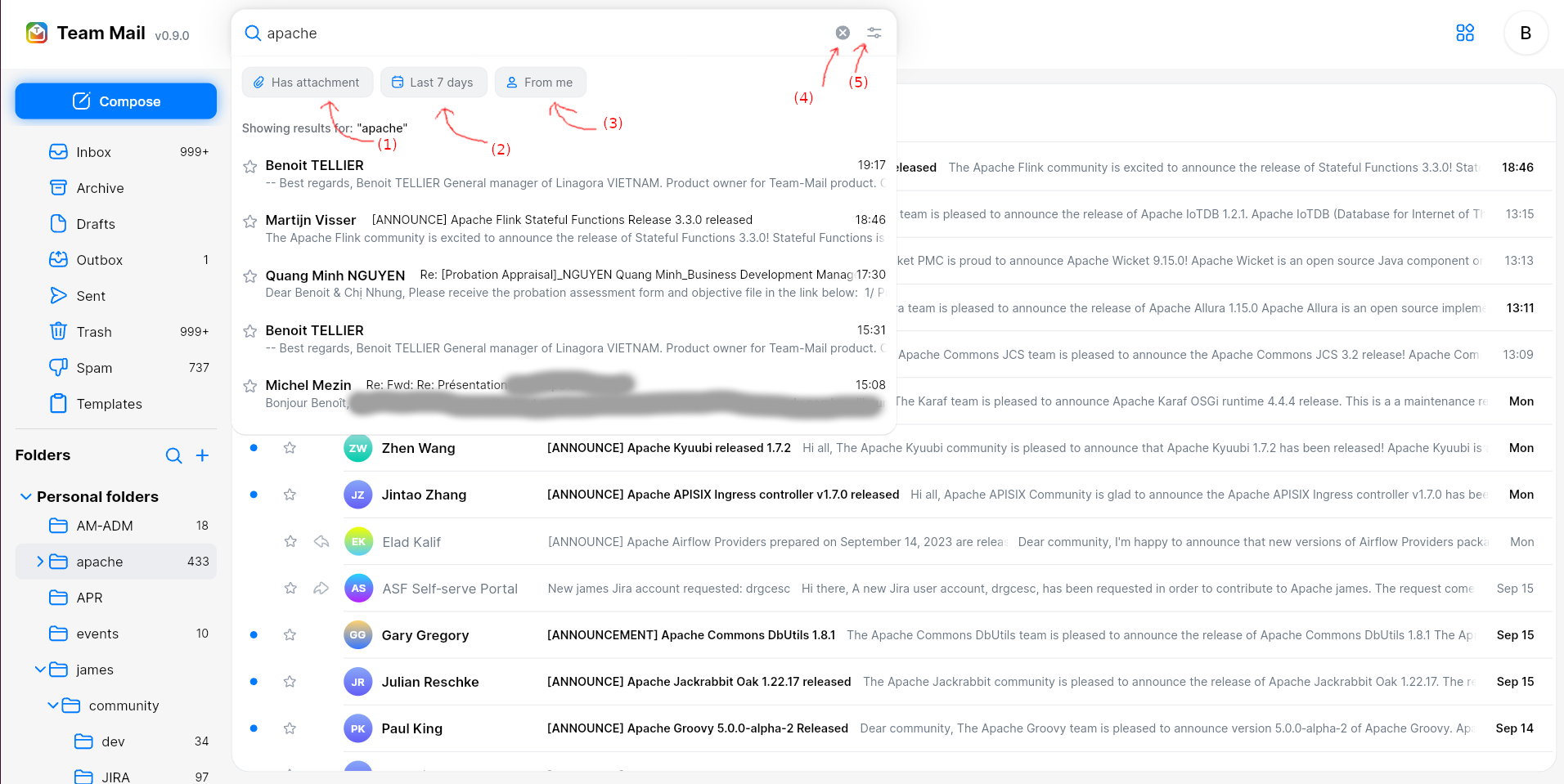Star the first Benoit TELLIER 19:17 suggestion
The image size is (1564, 784).
tap(250, 167)
